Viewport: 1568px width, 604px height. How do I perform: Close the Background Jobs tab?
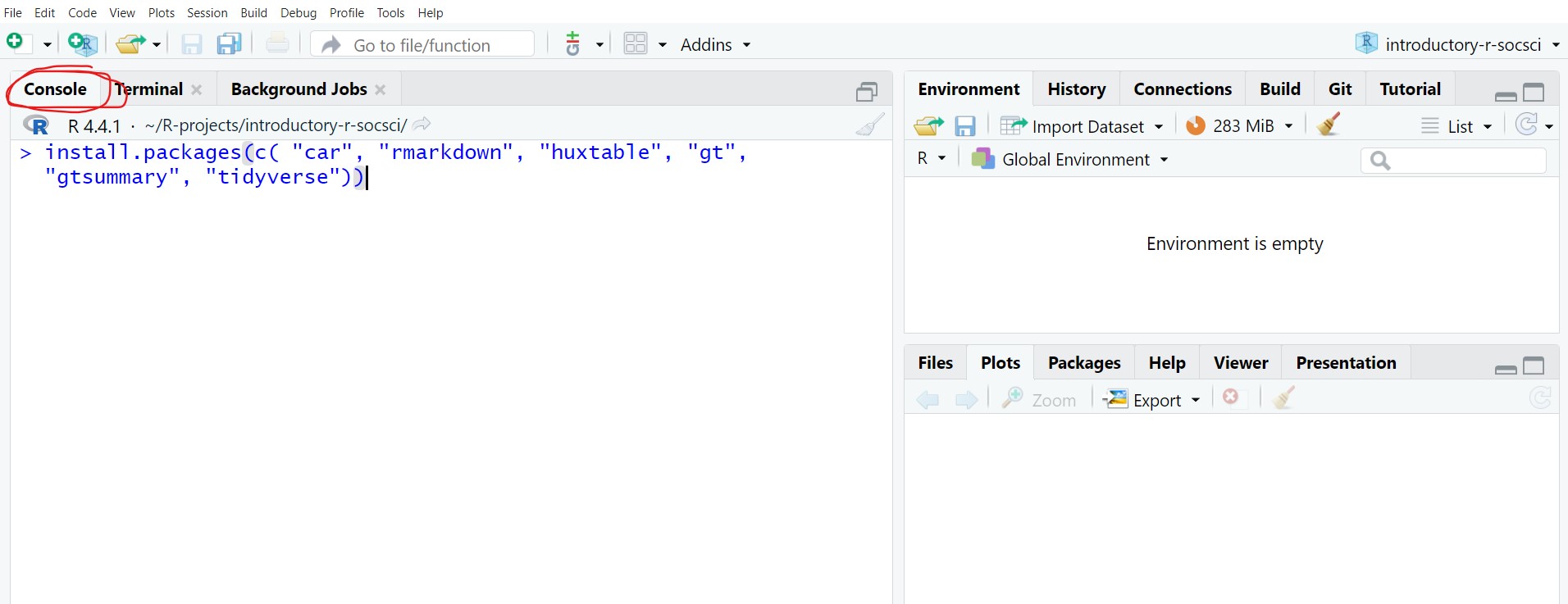(381, 89)
